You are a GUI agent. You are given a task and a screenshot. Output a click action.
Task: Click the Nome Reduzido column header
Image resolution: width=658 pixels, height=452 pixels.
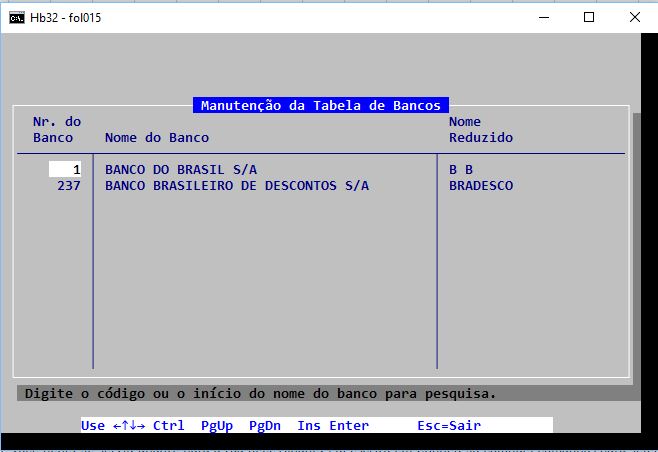click(x=481, y=130)
